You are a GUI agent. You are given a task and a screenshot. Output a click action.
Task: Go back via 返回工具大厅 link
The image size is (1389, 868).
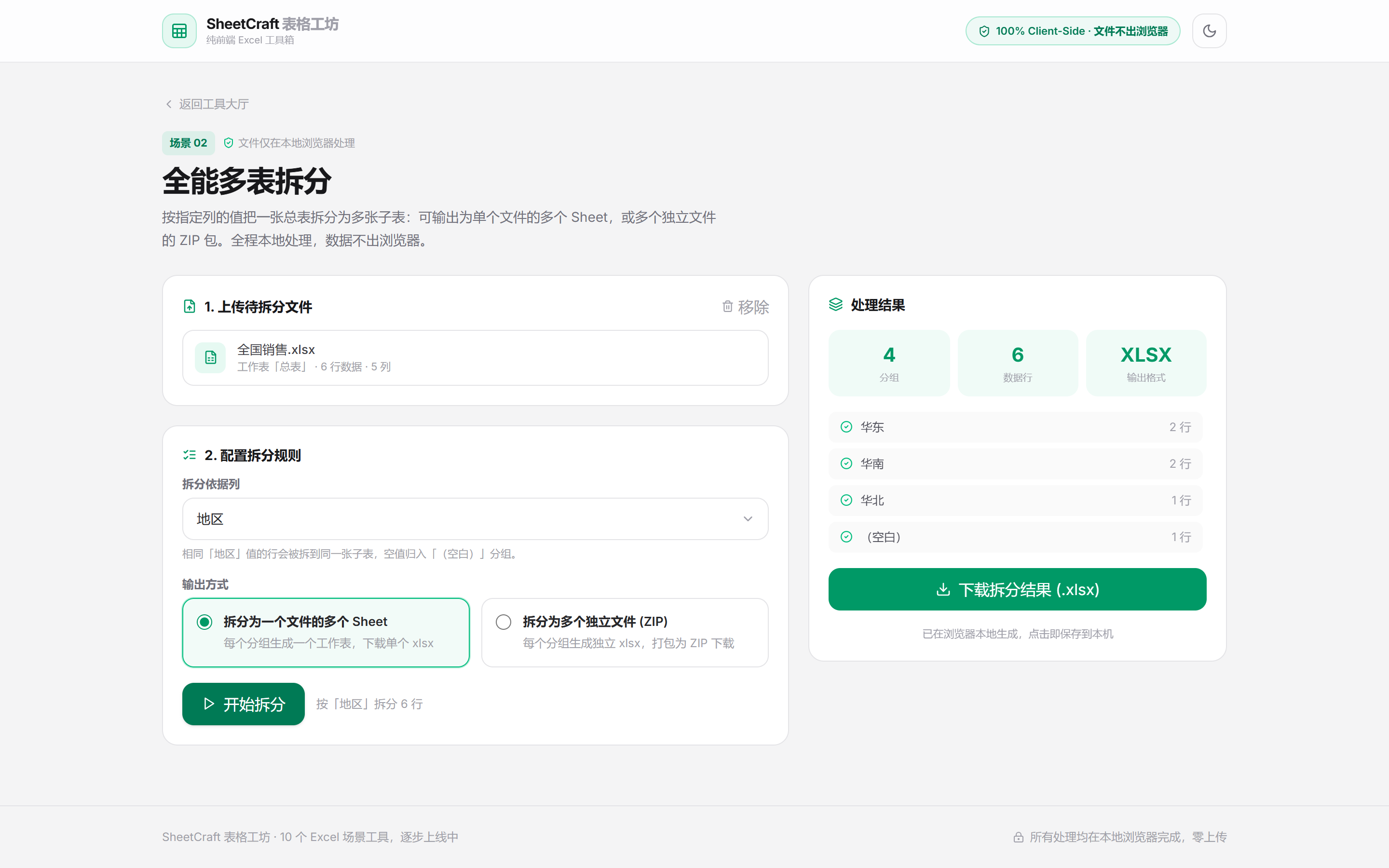[206, 104]
